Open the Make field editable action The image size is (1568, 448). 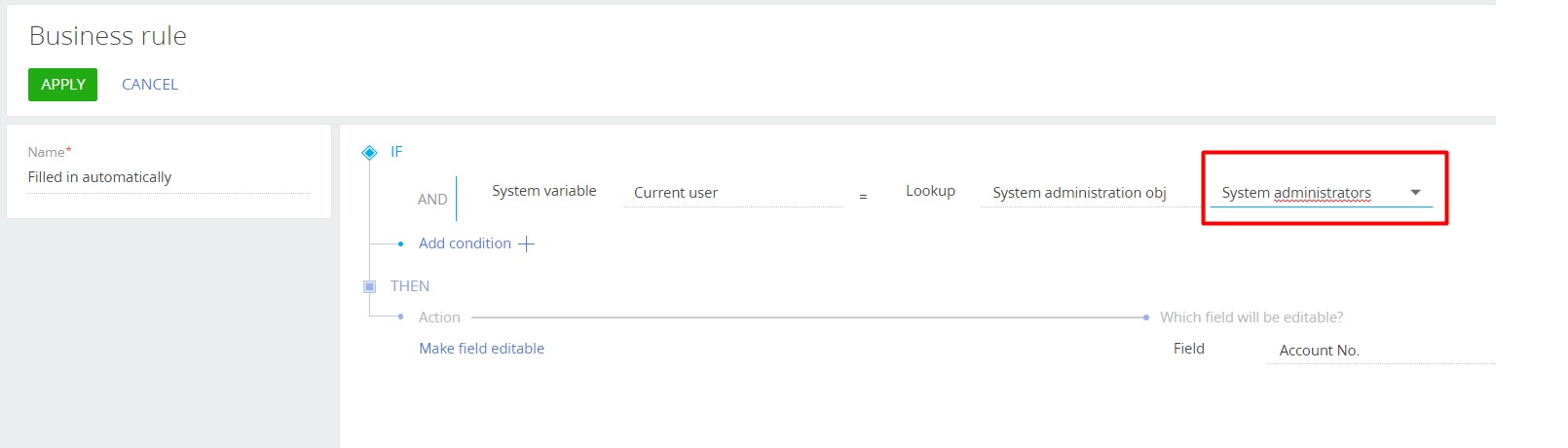[x=481, y=349]
